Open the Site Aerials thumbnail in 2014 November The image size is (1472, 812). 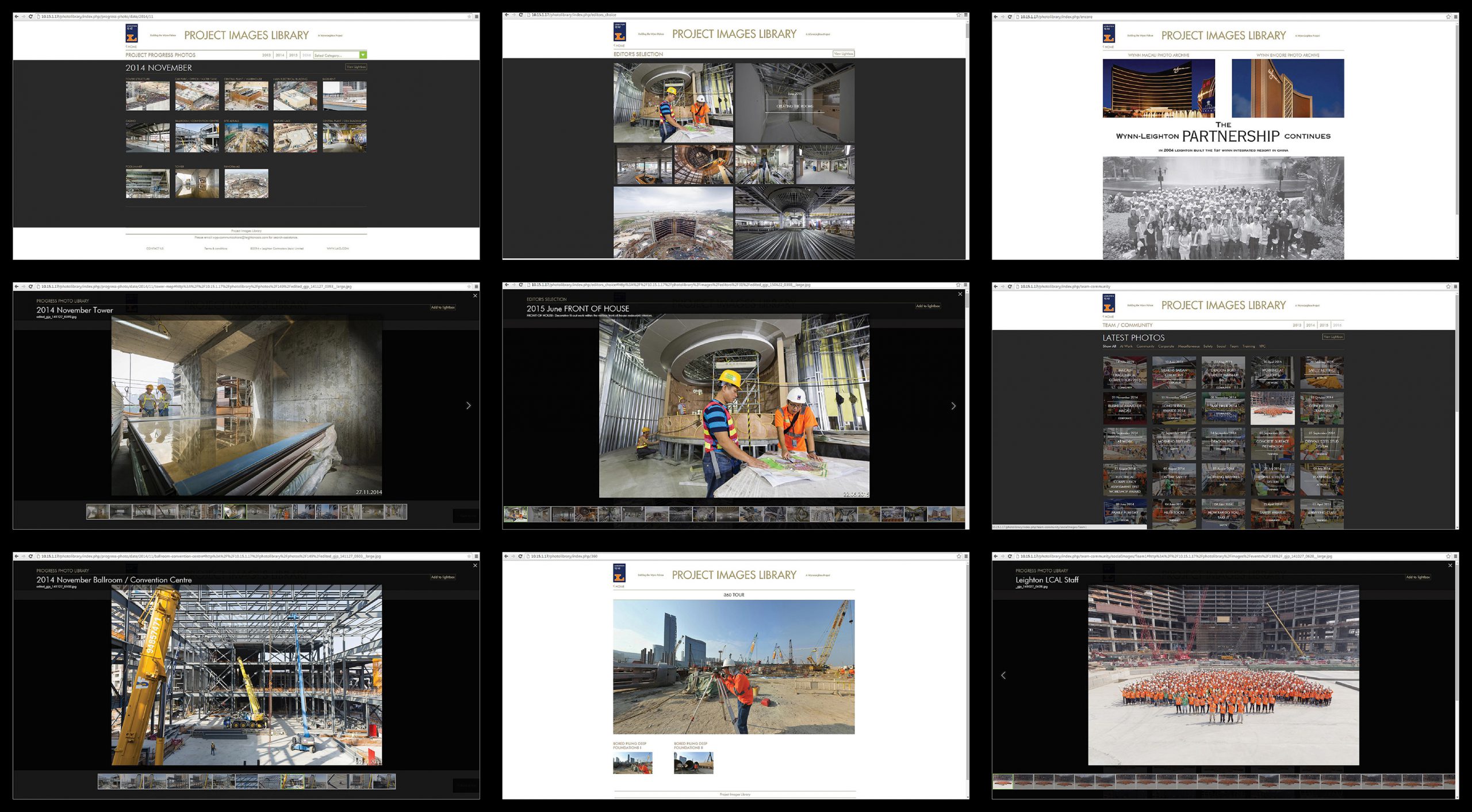point(246,138)
